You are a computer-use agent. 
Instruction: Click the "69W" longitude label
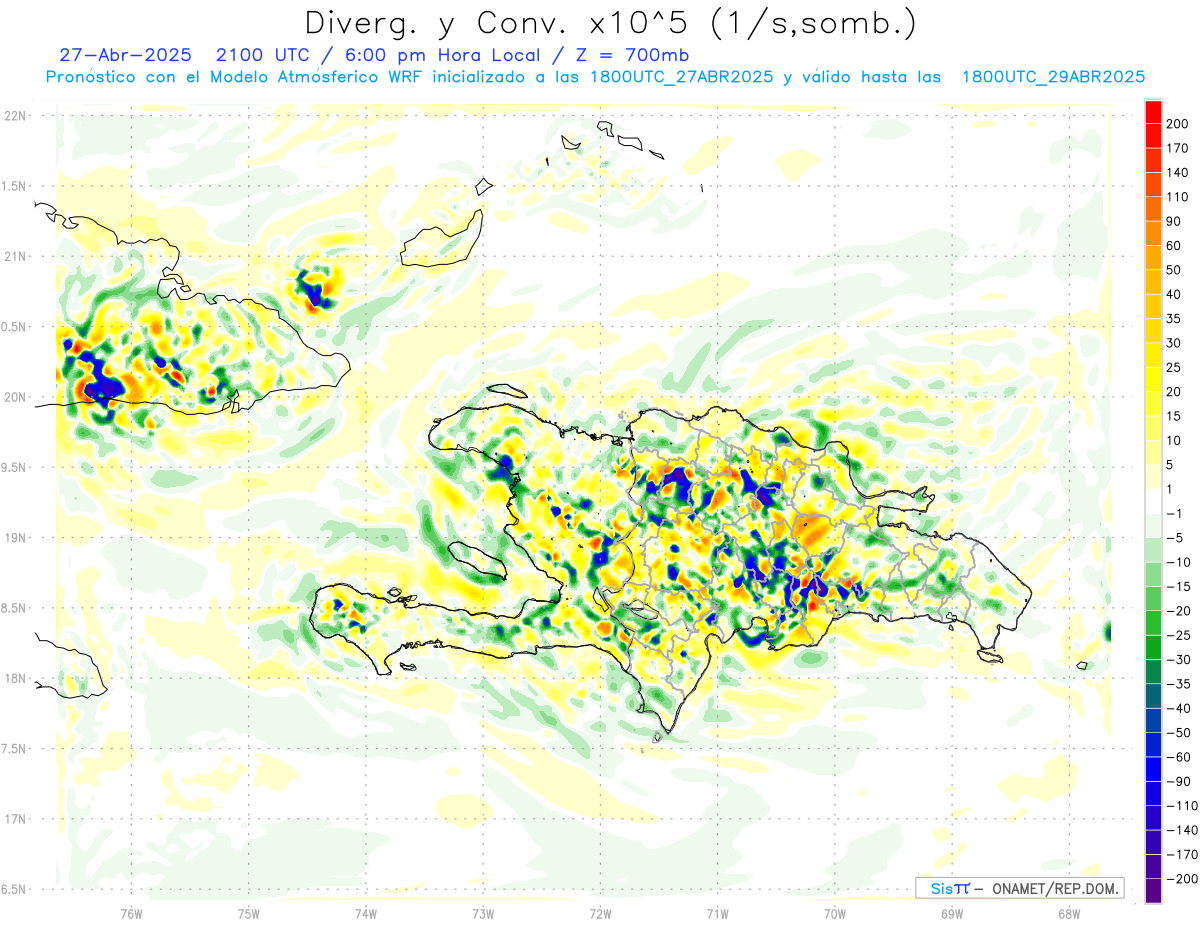point(952,914)
